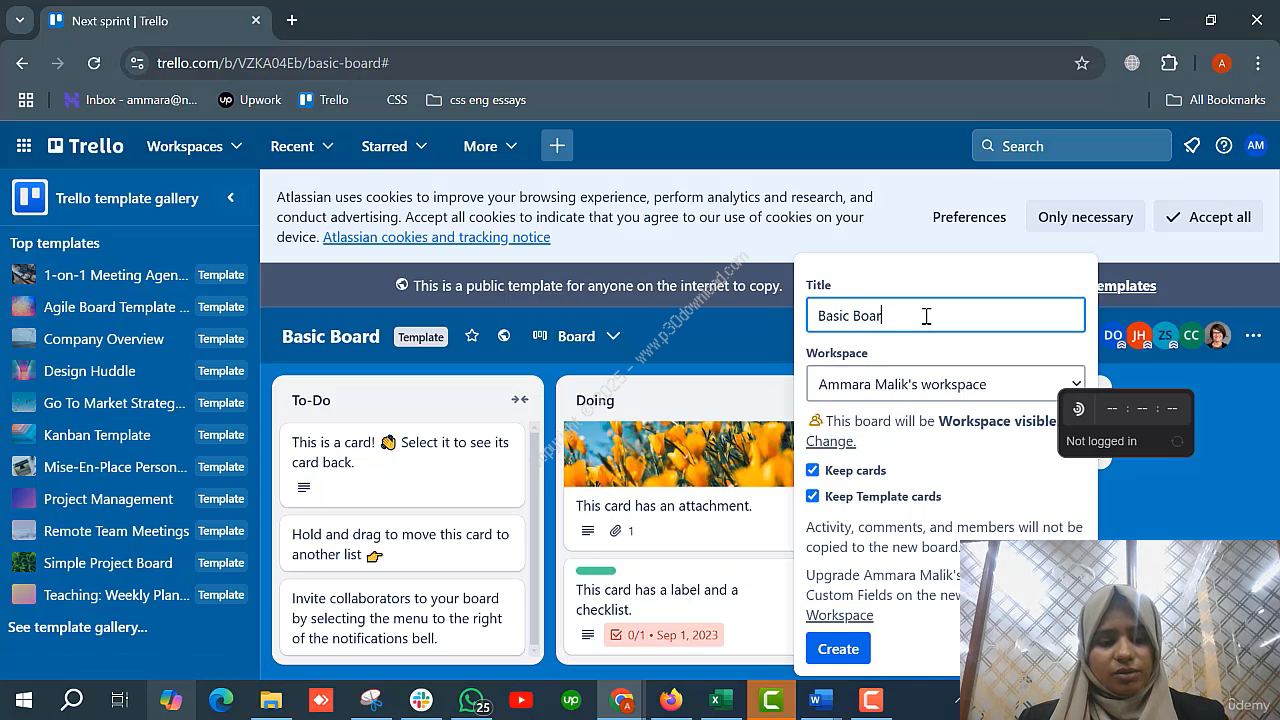Screen dimensions: 1280x720
Task: Open a new Chrome tab
Action: coord(292,20)
